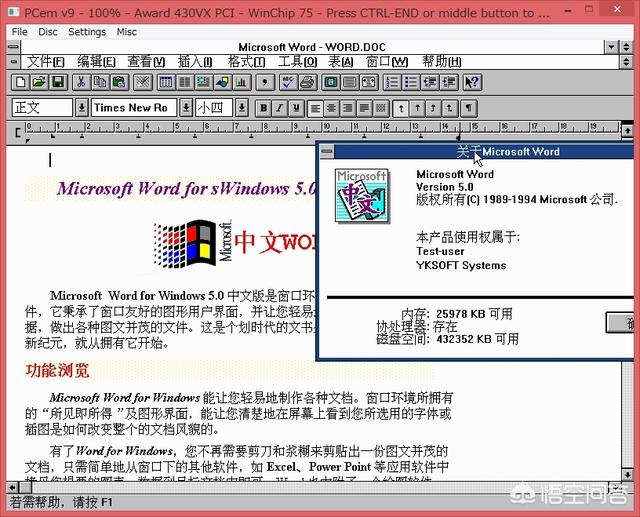Click the zoom 100 percent view icon
Viewport: 640px width, 517px height.
tap(350, 82)
